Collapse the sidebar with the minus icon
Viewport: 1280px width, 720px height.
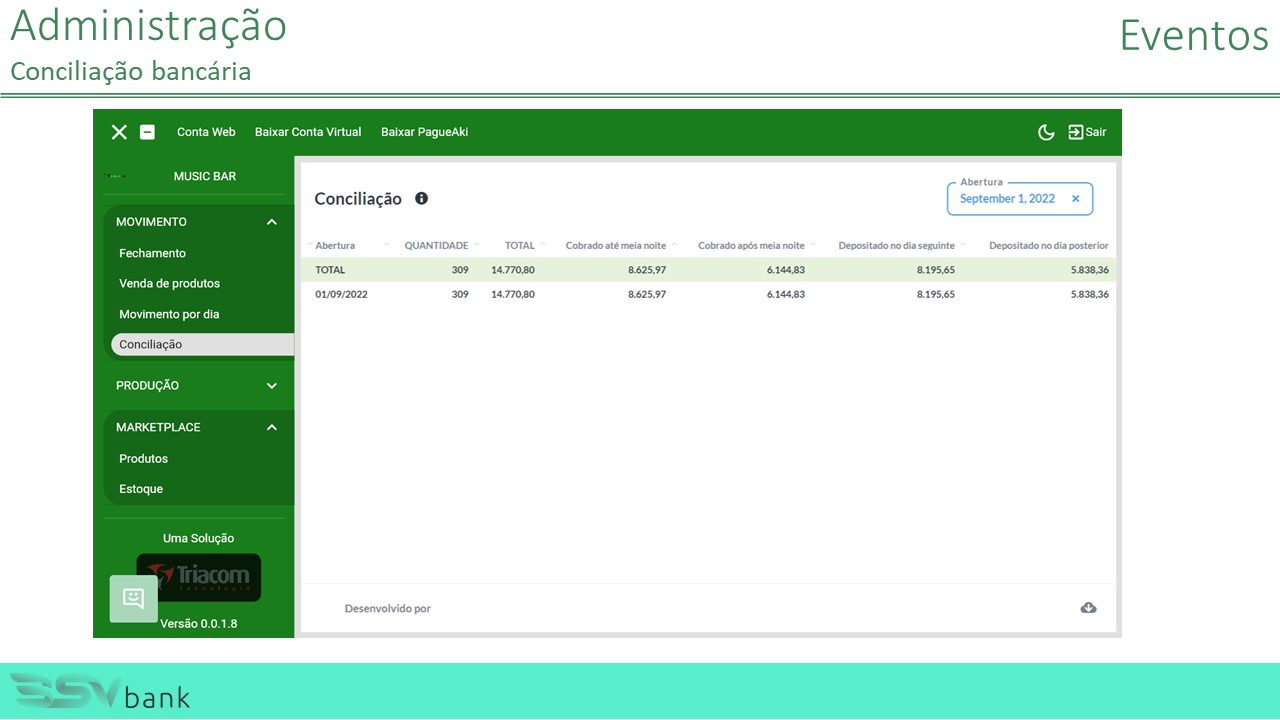click(147, 132)
